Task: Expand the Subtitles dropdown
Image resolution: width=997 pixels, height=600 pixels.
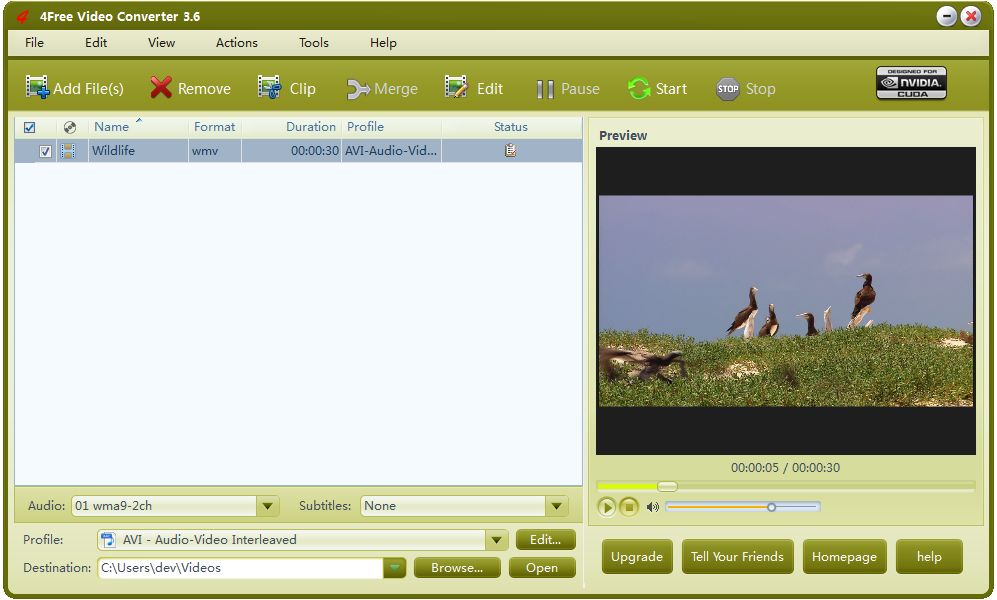Action: pyautogui.click(x=556, y=506)
